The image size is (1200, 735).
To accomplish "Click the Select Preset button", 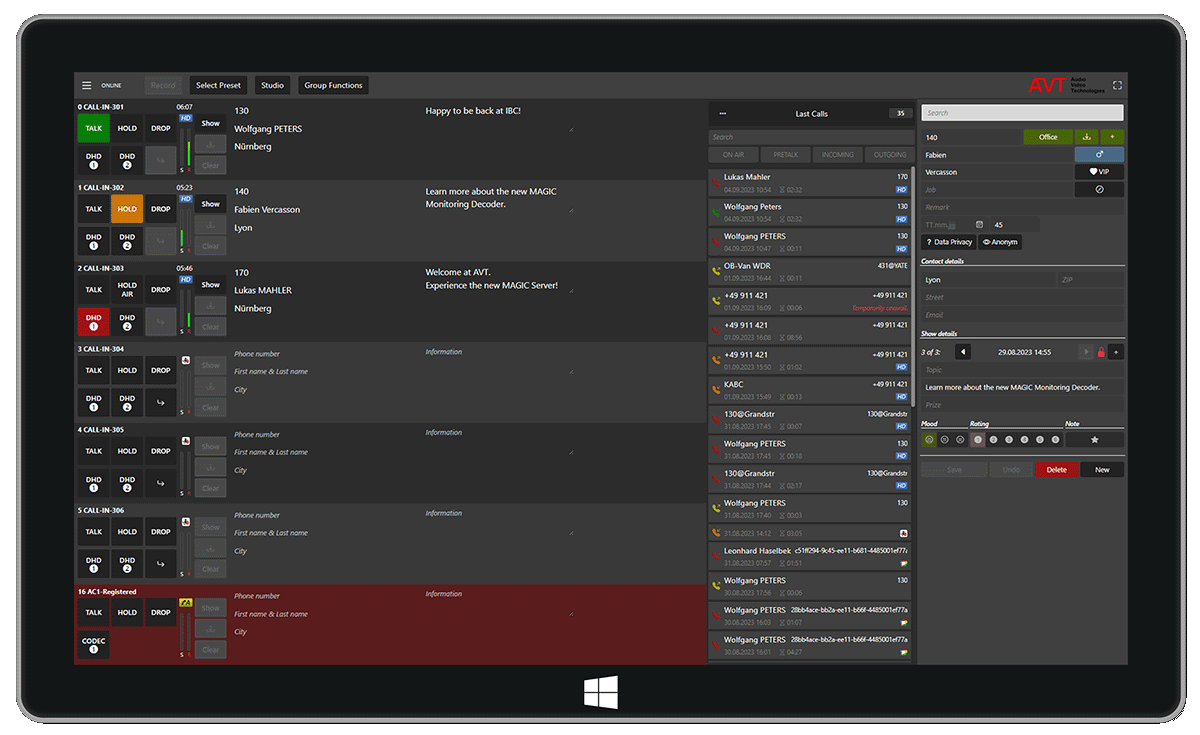I will click(x=218, y=85).
